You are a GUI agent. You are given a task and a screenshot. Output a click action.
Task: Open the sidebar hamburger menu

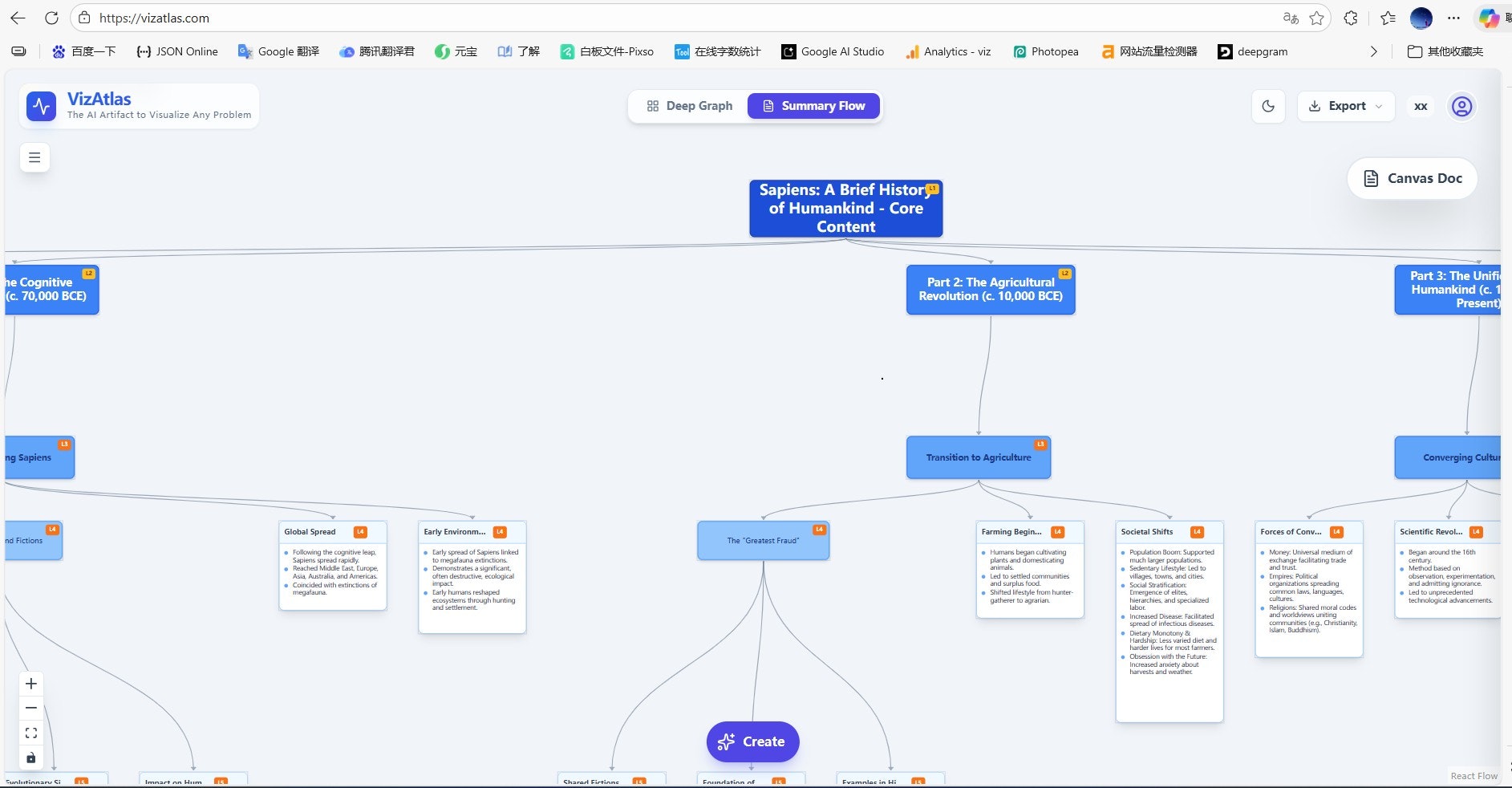click(x=34, y=157)
